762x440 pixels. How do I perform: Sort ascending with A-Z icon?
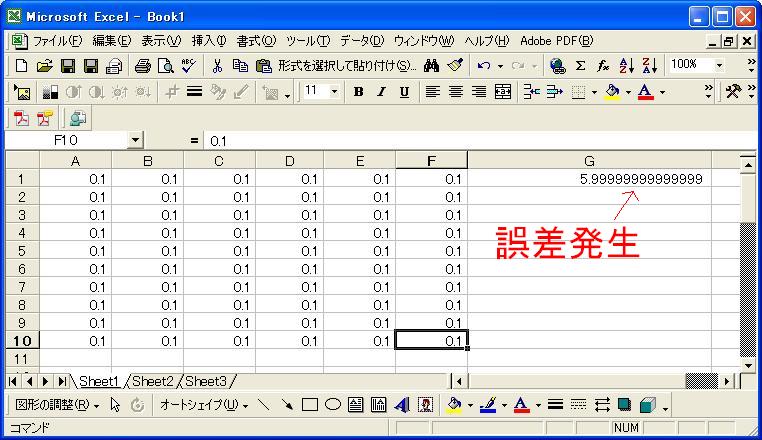click(626, 65)
